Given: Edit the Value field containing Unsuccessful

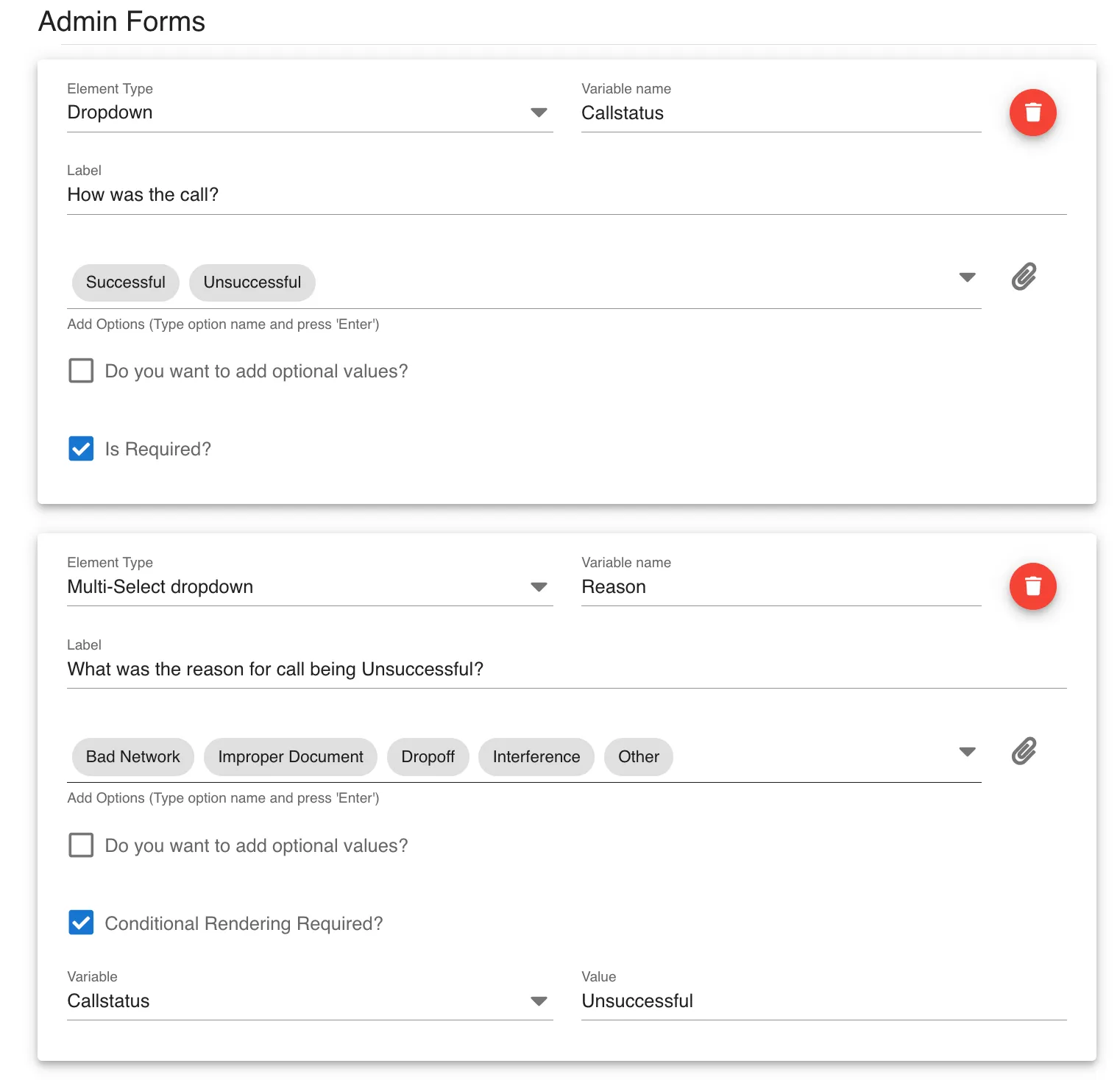Looking at the screenshot, I should tap(824, 1001).
